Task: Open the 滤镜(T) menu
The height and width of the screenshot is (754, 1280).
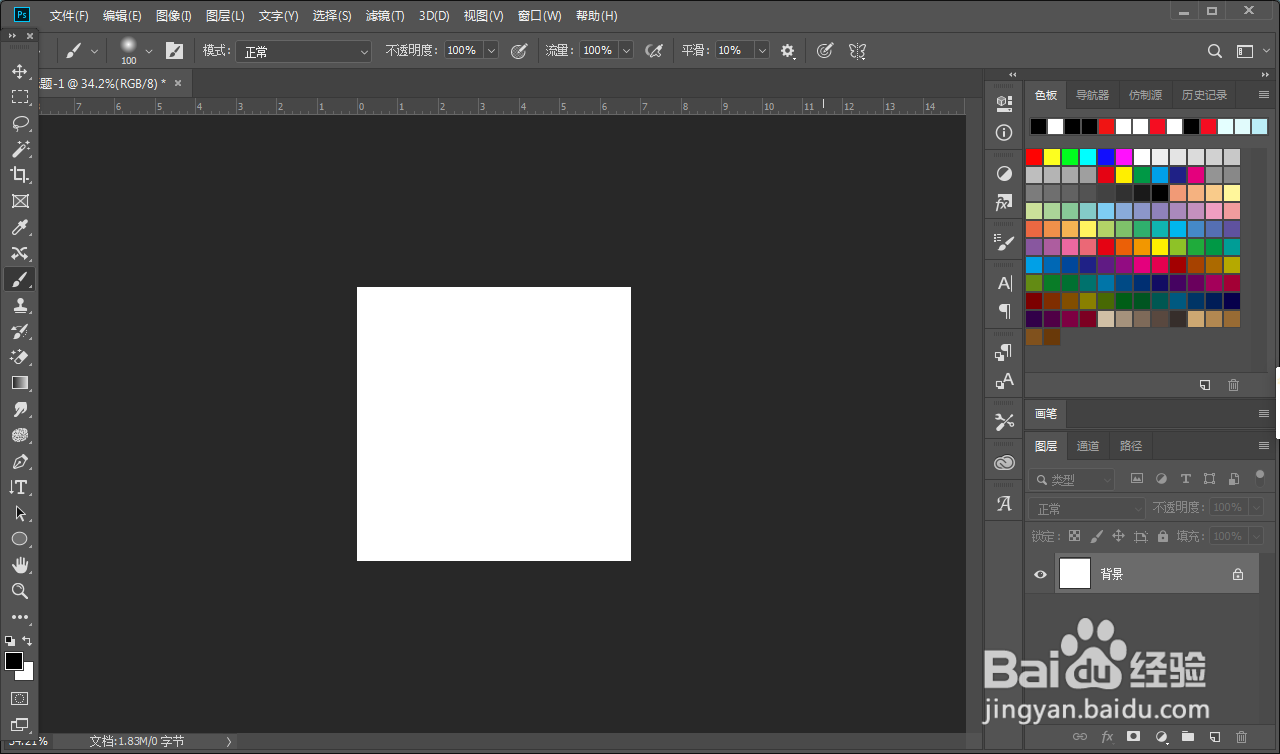Action: [x=385, y=16]
